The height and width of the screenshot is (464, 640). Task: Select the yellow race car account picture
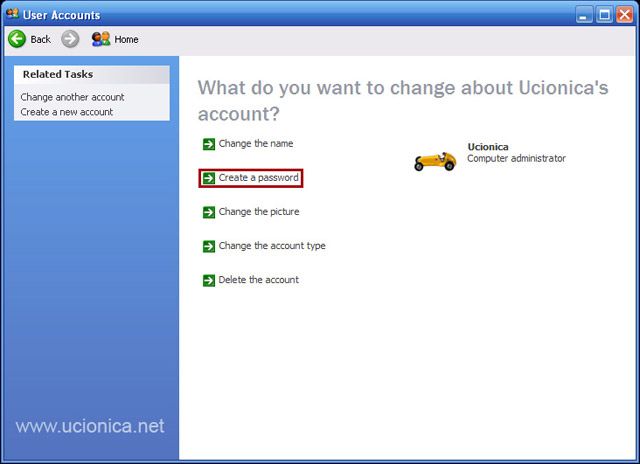pos(435,159)
